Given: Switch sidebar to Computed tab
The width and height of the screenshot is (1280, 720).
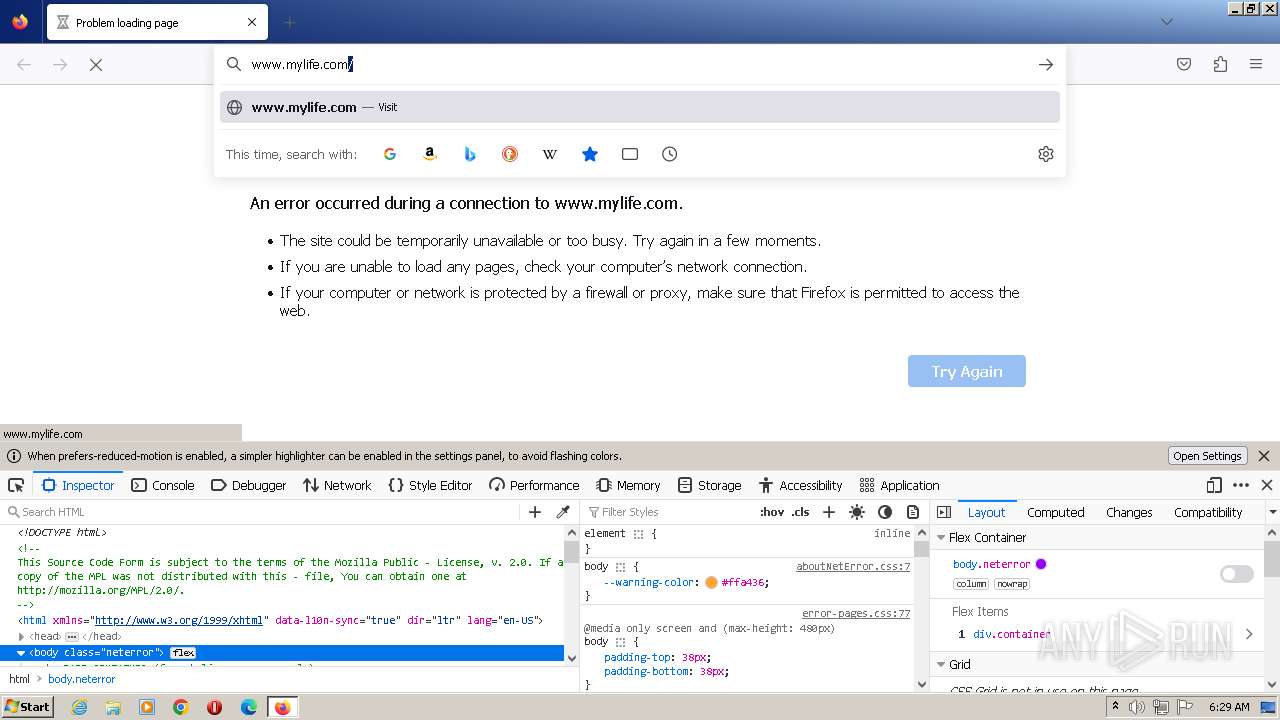Looking at the screenshot, I should [1055, 512].
